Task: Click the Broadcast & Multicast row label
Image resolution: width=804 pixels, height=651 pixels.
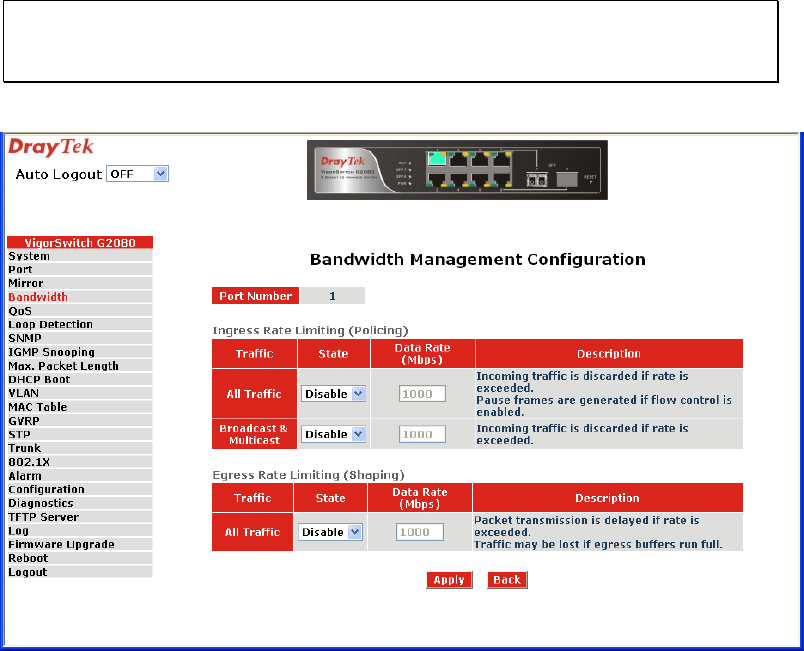Action: point(254,434)
